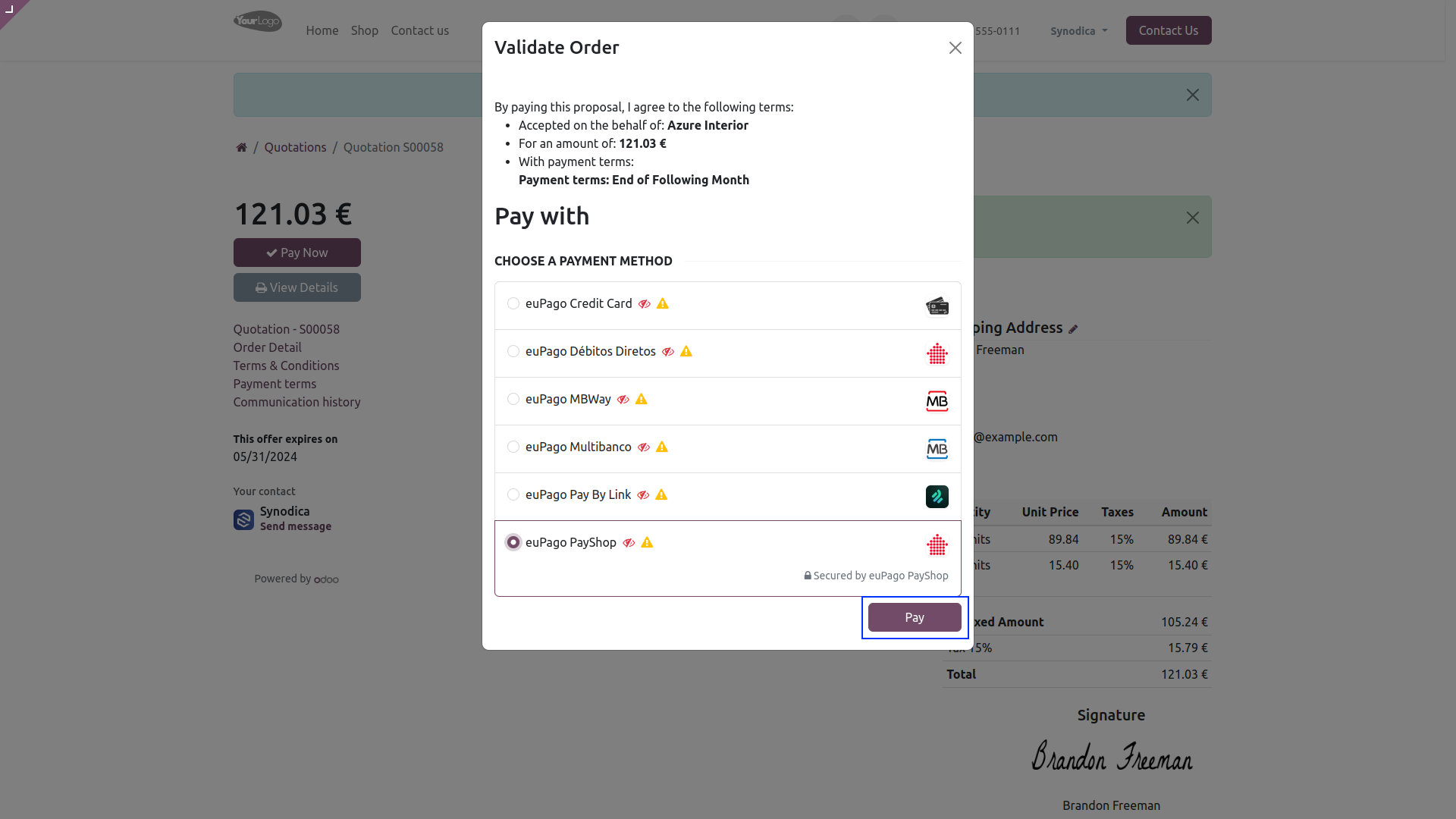Open the Synodica dropdown in the header
Image resolution: width=1456 pixels, height=819 pixels.
pyautogui.click(x=1078, y=31)
